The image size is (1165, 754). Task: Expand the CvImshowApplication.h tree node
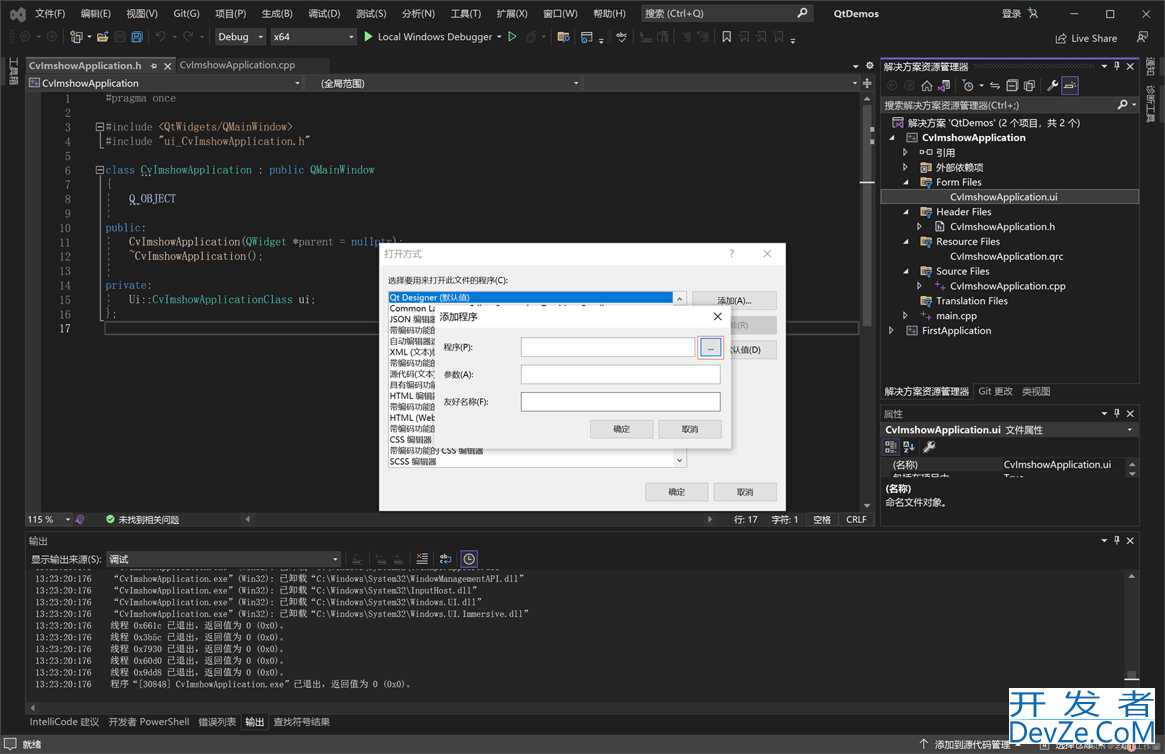point(920,227)
